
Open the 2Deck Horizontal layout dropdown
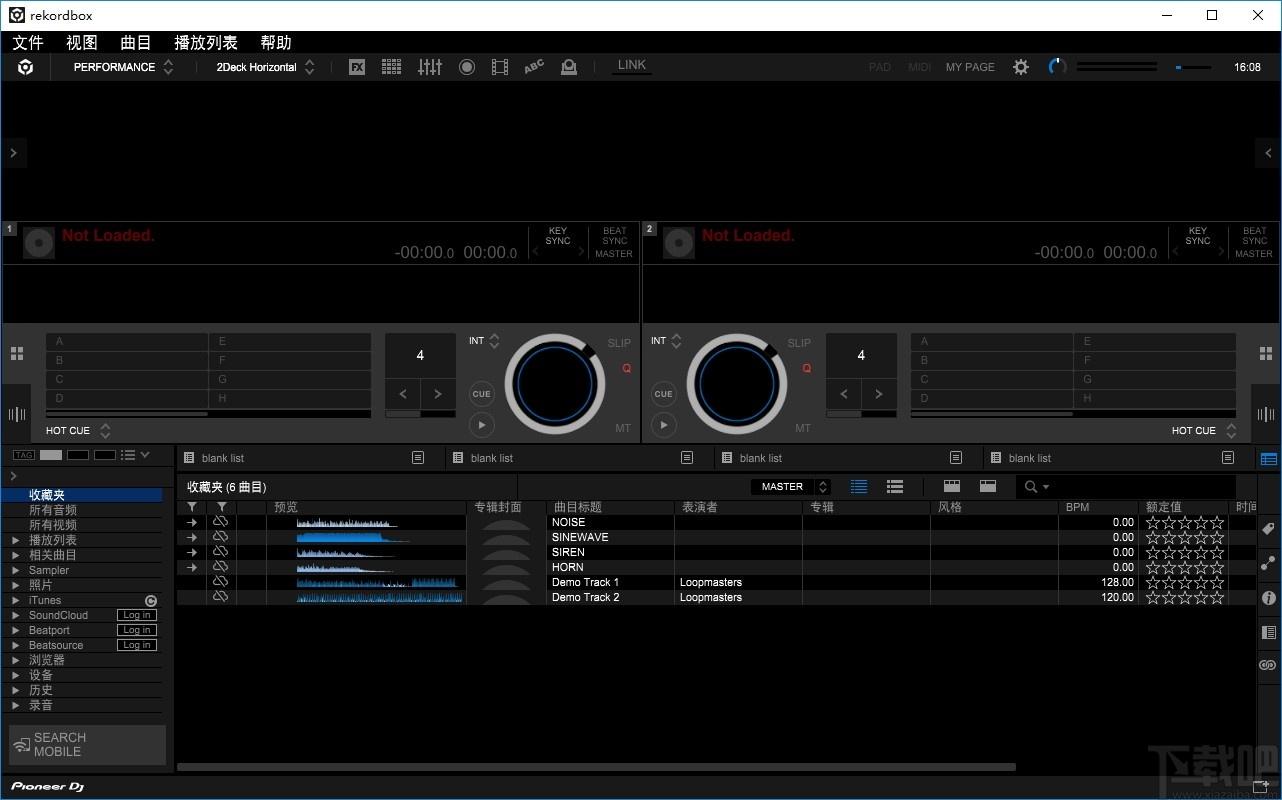tap(266, 67)
